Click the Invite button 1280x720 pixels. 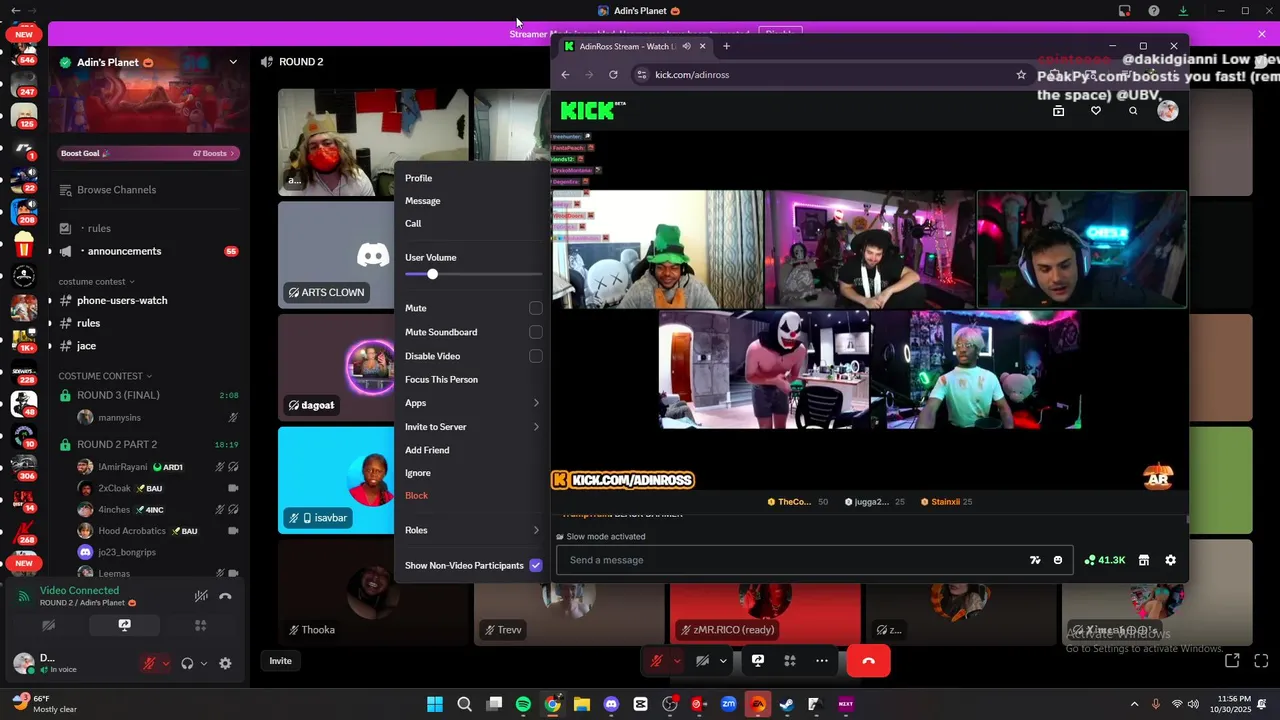[x=280, y=661]
